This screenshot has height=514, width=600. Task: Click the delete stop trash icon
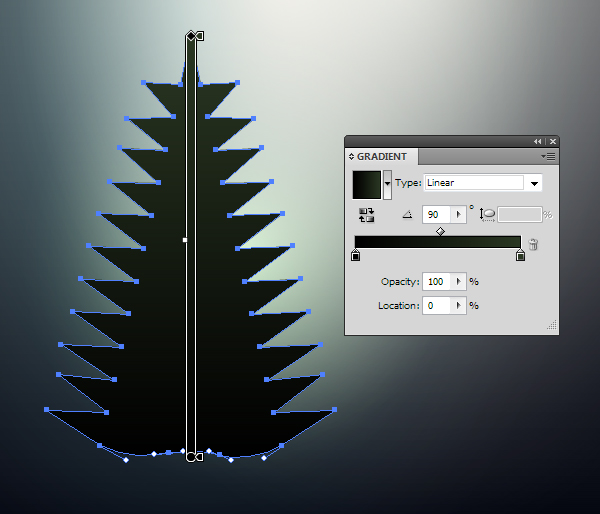coord(533,244)
